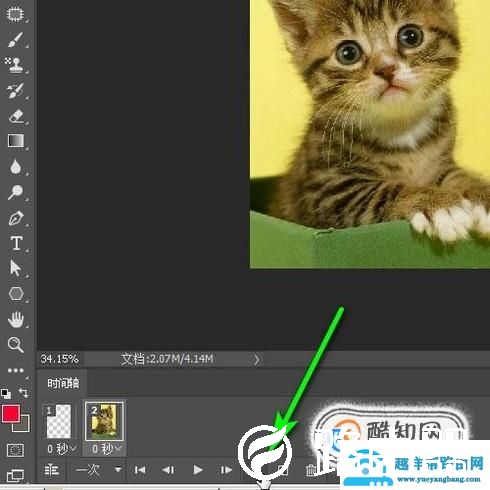Expand the status bar info arrow

pos(256,359)
